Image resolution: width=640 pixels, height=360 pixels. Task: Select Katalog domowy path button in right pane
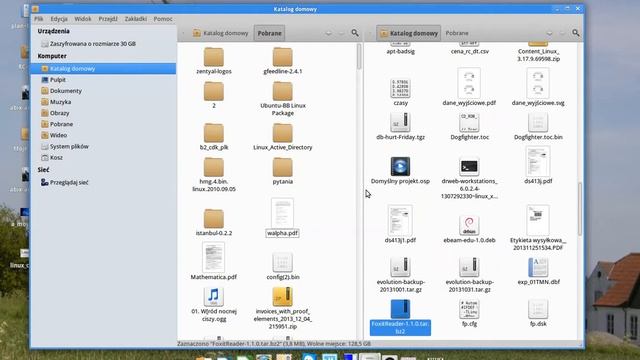[409, 33]
